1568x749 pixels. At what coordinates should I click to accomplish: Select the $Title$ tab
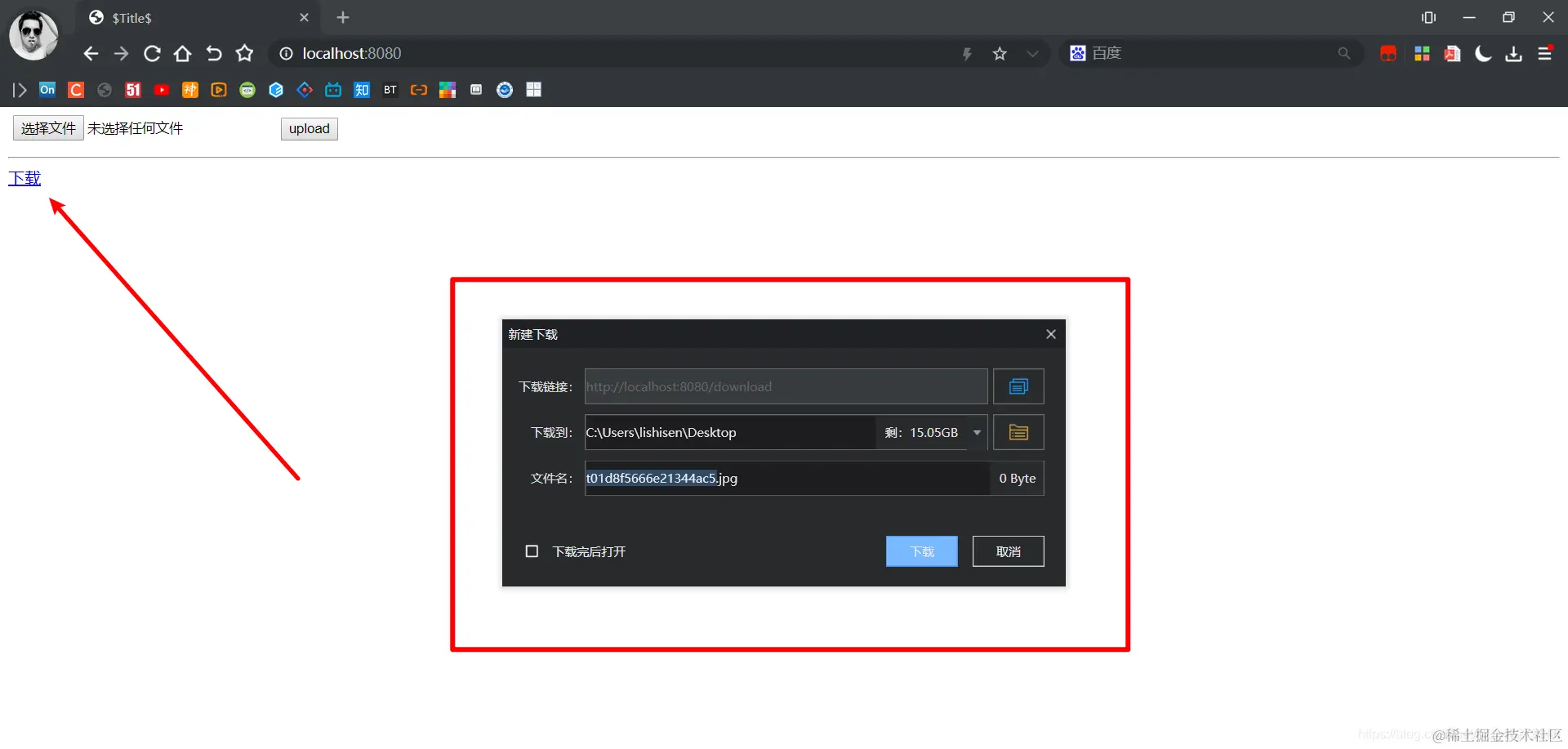click(198, 18)
